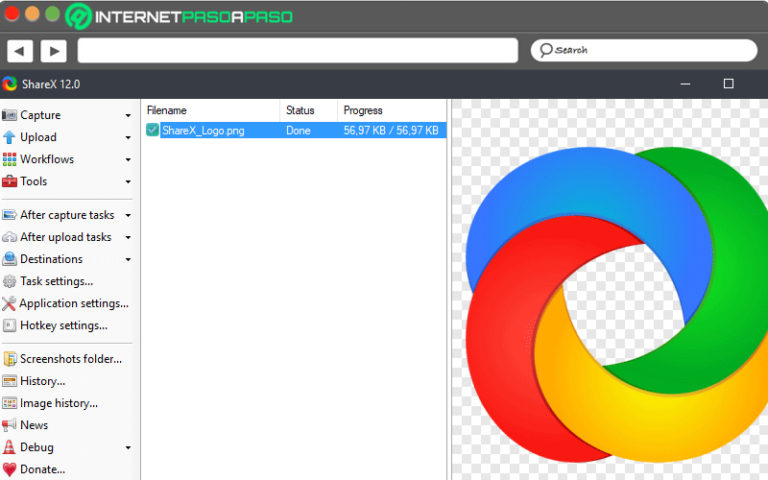768x480 pixels.
Task: Expand the After upload tasks arrow
Action: tap(128, 238)
